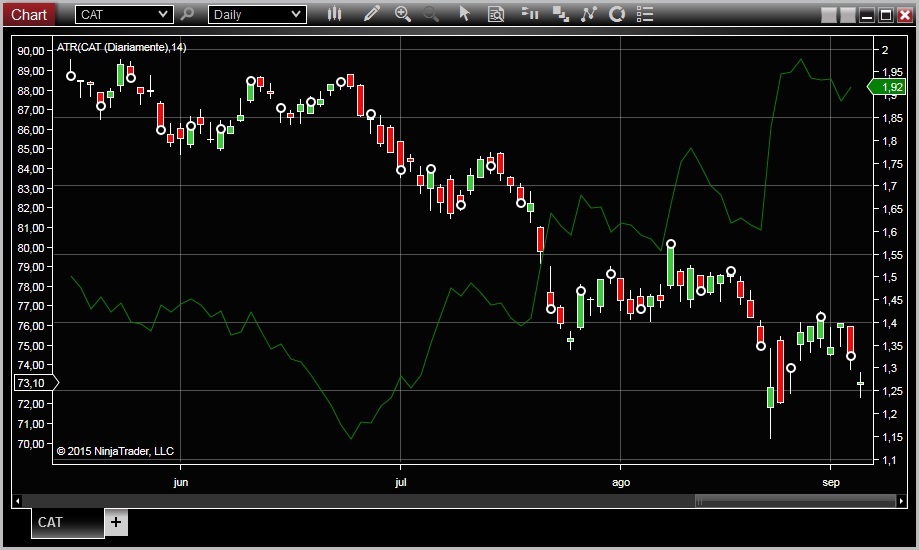Click the horizontal scrollbar thumb
This screenshot has height=550, width=919.
[x=795, y=501]
